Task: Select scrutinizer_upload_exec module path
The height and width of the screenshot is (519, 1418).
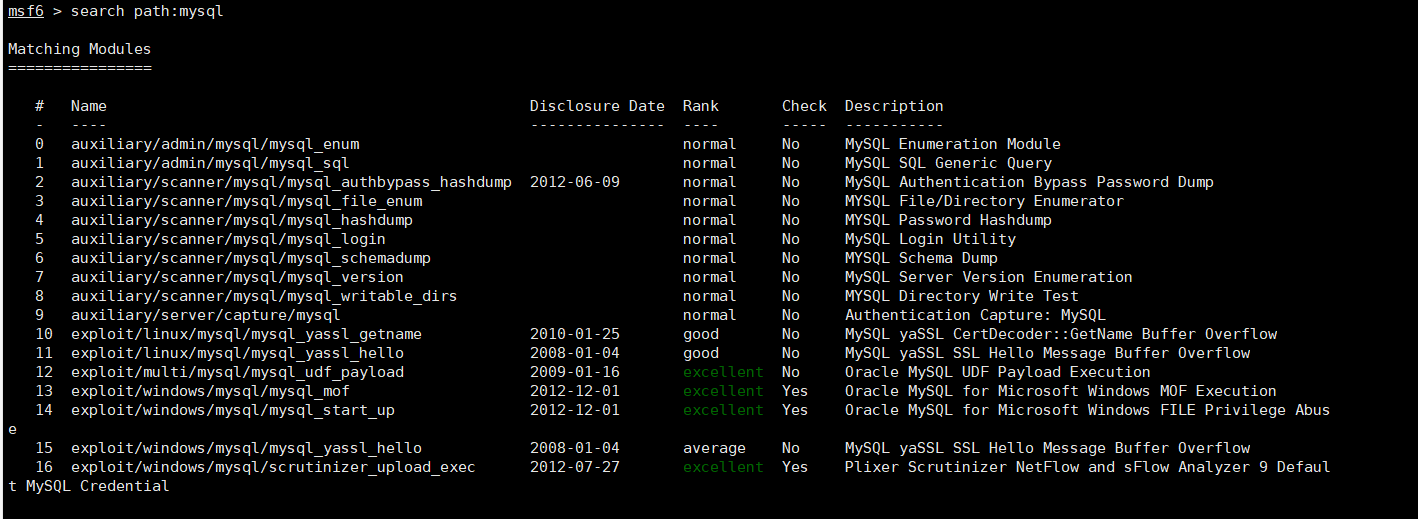Action: coord(273,467)
